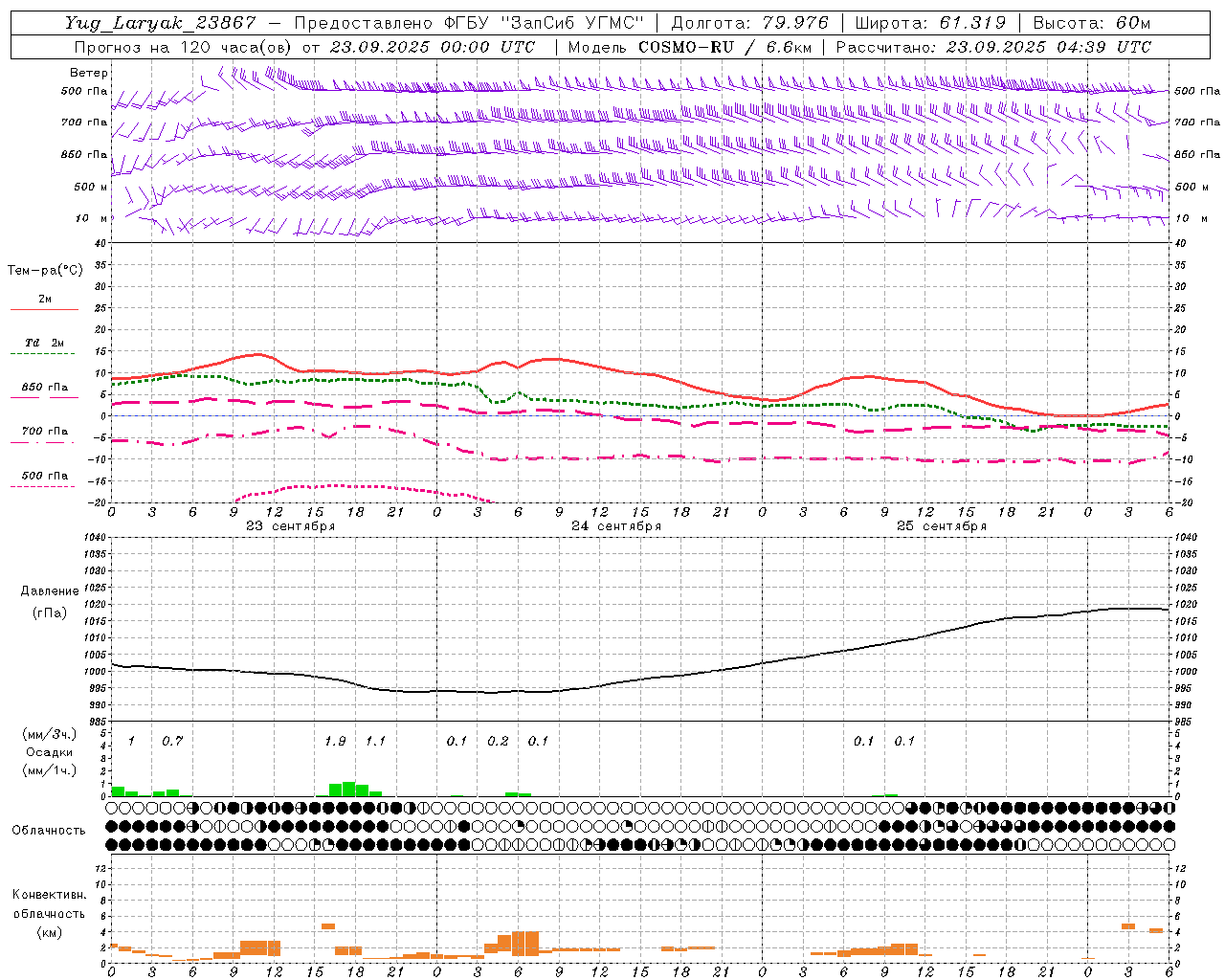Click the forecast start time 23.09.2025 00:00 UTC
Viewport: 1225px width, 980px height.
433,47
